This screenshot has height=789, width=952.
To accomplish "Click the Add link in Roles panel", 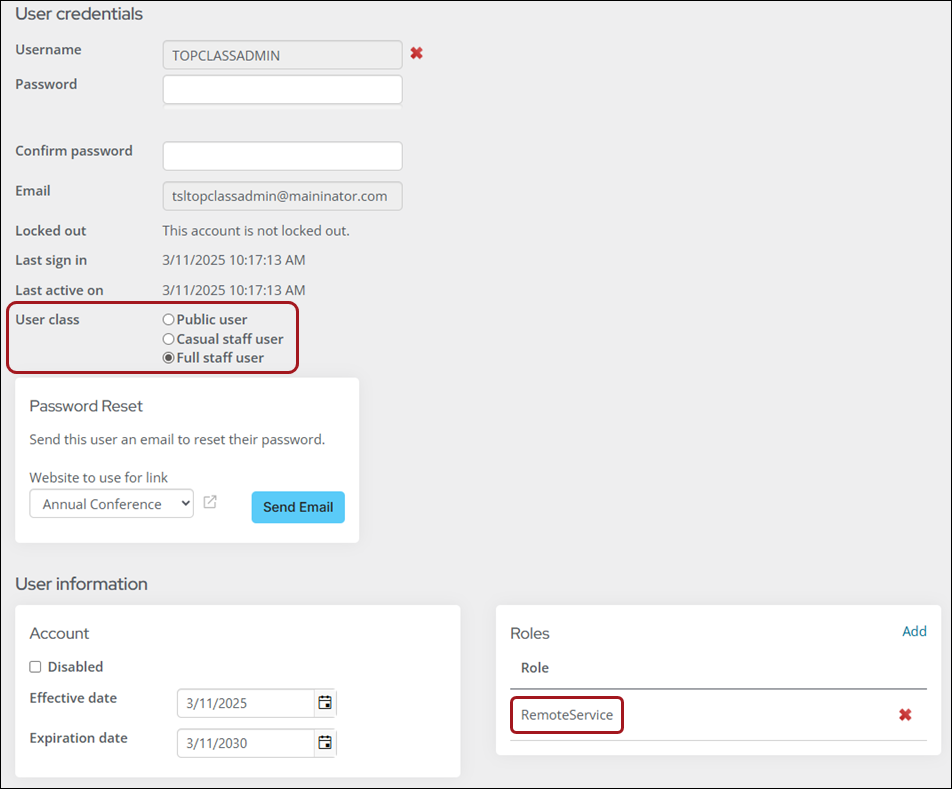I will tap(914, 631).
